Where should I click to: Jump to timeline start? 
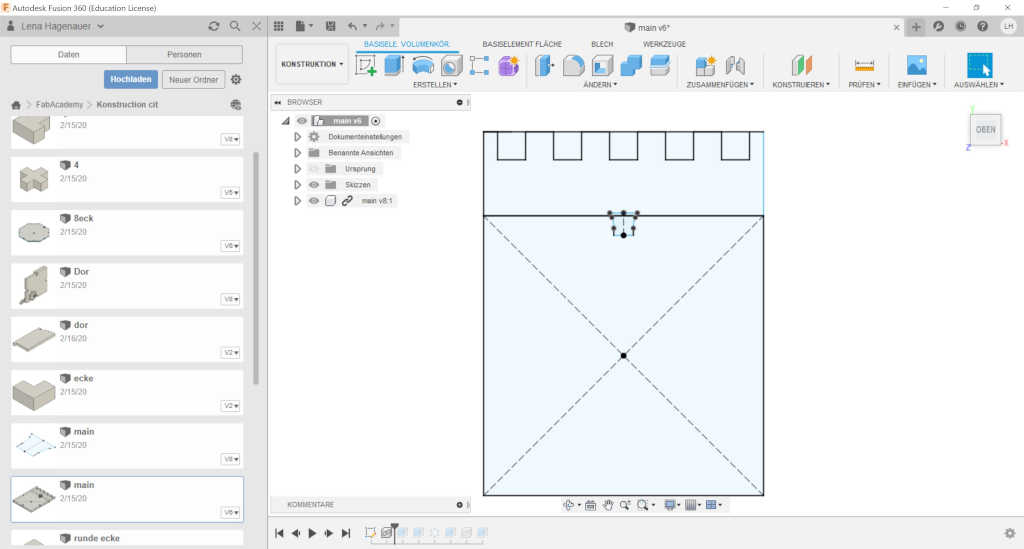point(279,533)
